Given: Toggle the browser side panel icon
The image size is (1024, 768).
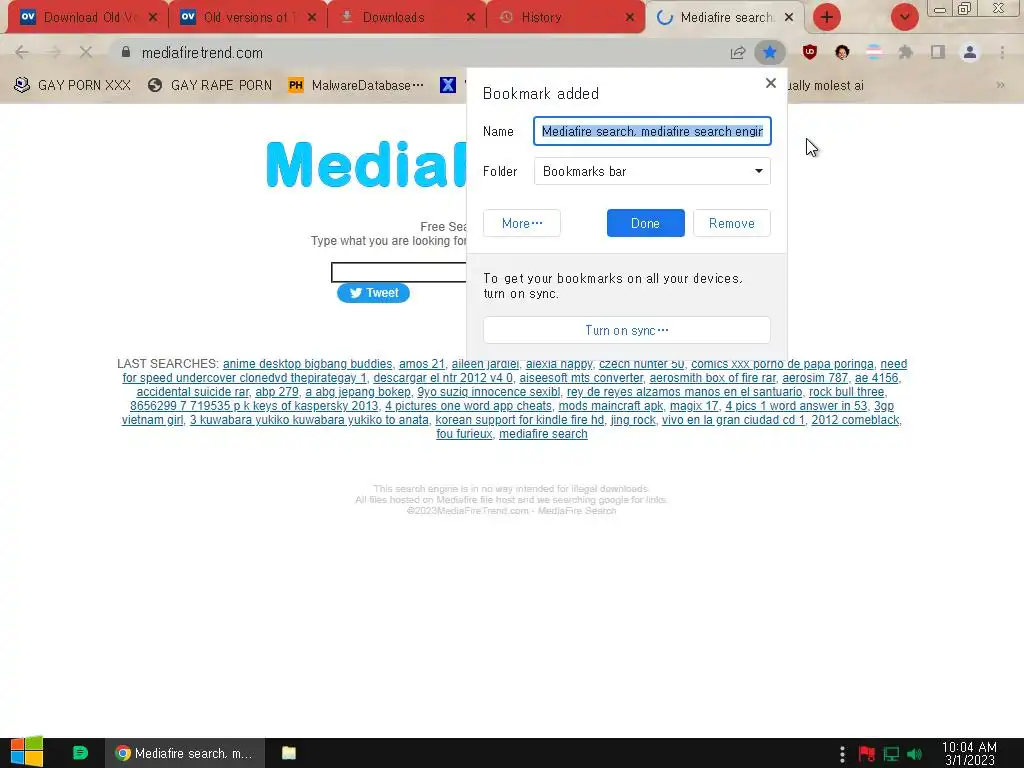Looking at the screenshot, I should coord(938,52).
